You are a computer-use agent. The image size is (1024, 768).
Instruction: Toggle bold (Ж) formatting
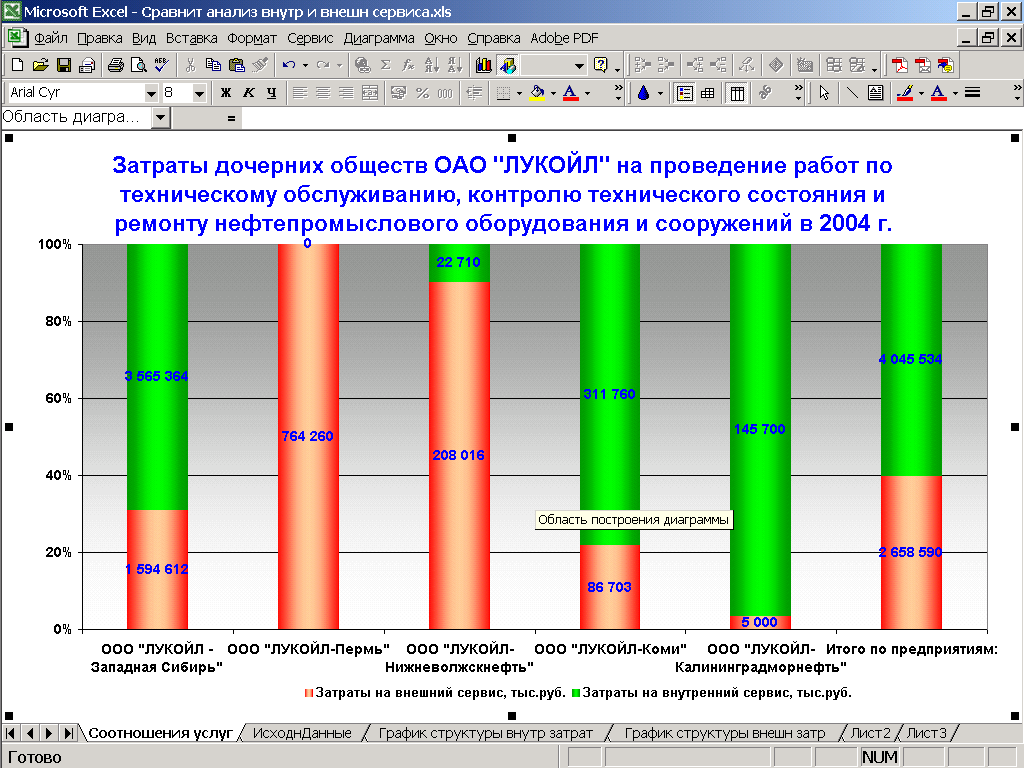(x=225, y=93)
